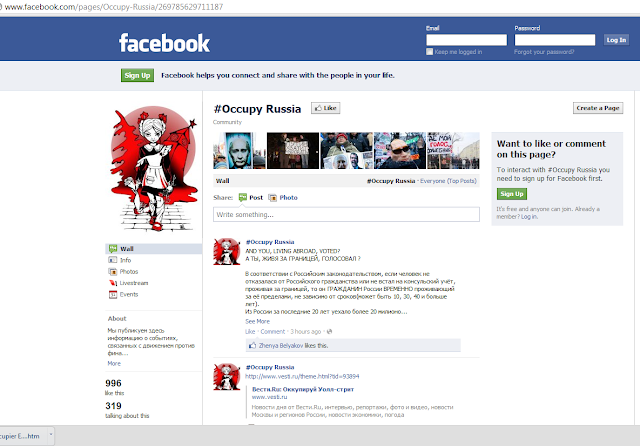Focus the Email input field
Viewport: 640px width, 446px height.
click(x=467, y=40)
